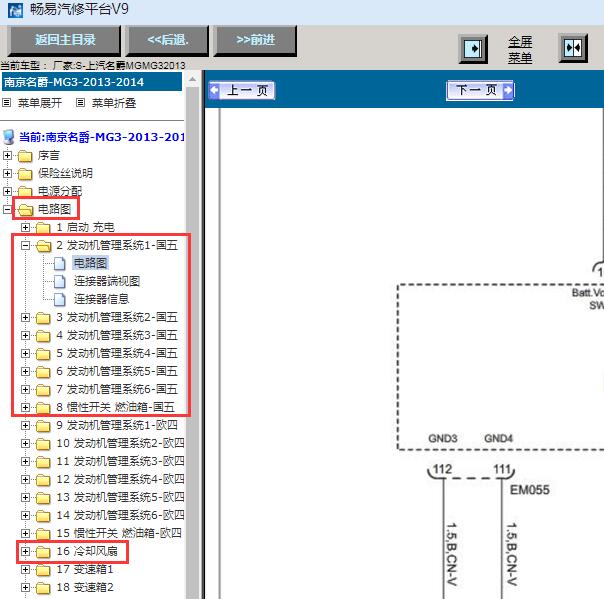The height and width of the screenshot is (599, 604).
Task: Select 12 发动机管理系统4-欧四
Action: (120, 479)
